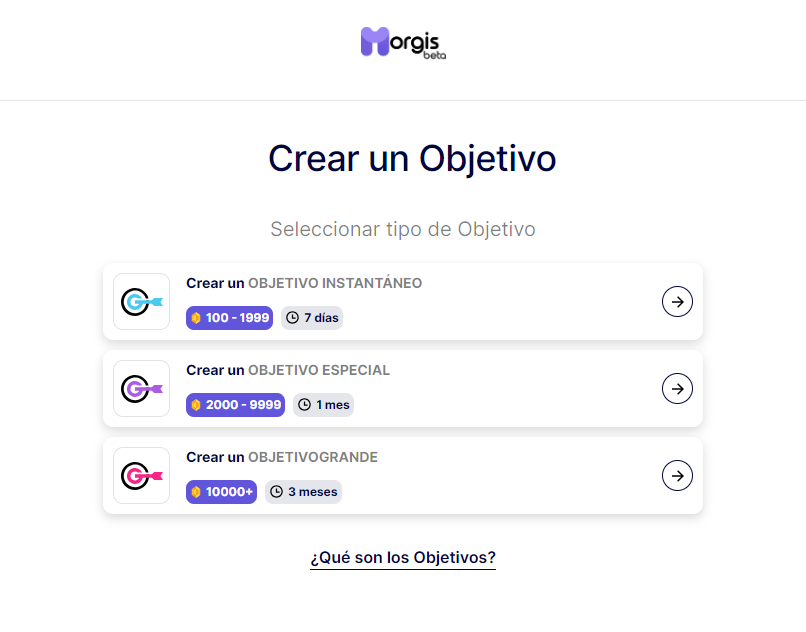Click the 7 días clock badge
The width and height of the screenshot is (806, 632).
tap(312, 318)
